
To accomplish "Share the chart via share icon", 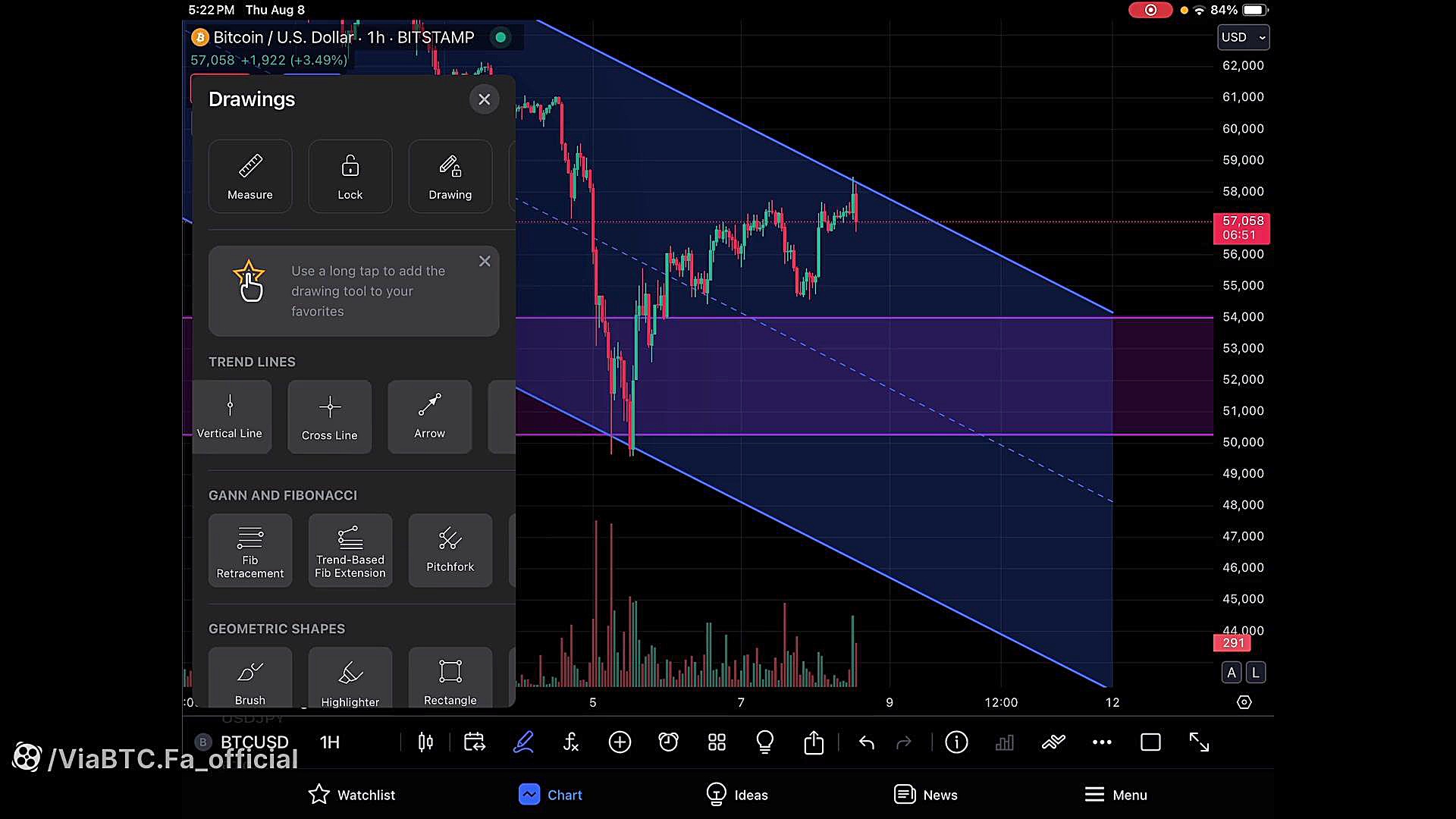I will pyautogui.click(x=814, y=742).
